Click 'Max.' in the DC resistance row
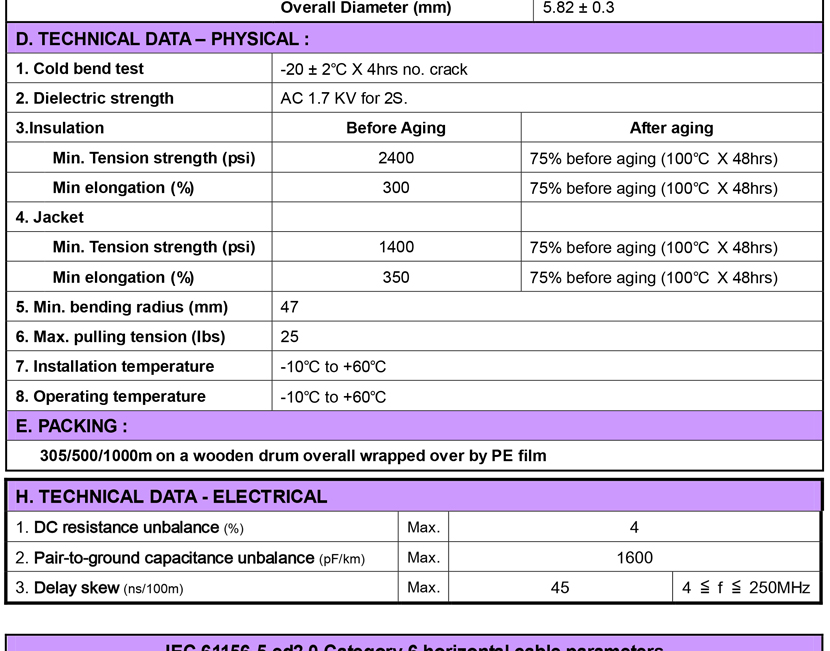Viewport: 830px width, 651px height. (x=423, y=527)
